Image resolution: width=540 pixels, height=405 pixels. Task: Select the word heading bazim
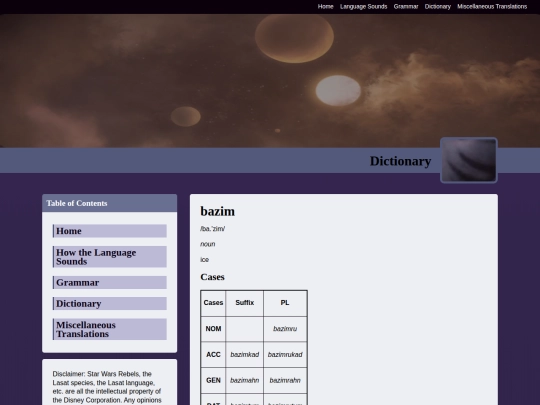point(218,211)
